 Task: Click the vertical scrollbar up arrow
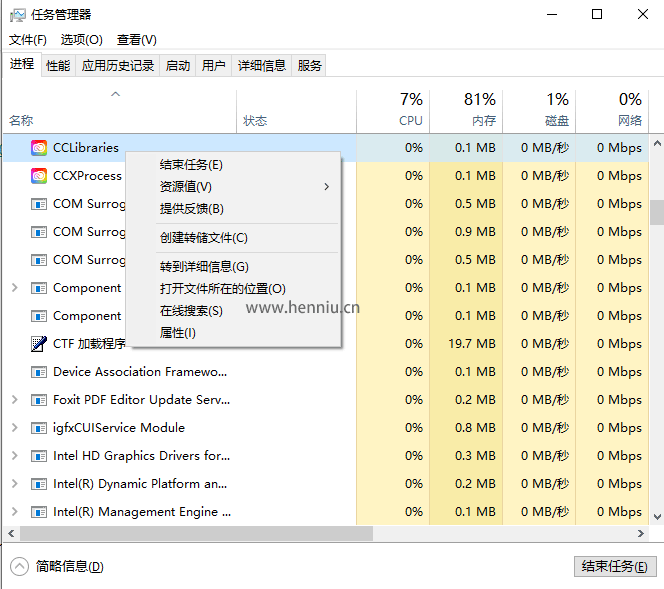657,143
